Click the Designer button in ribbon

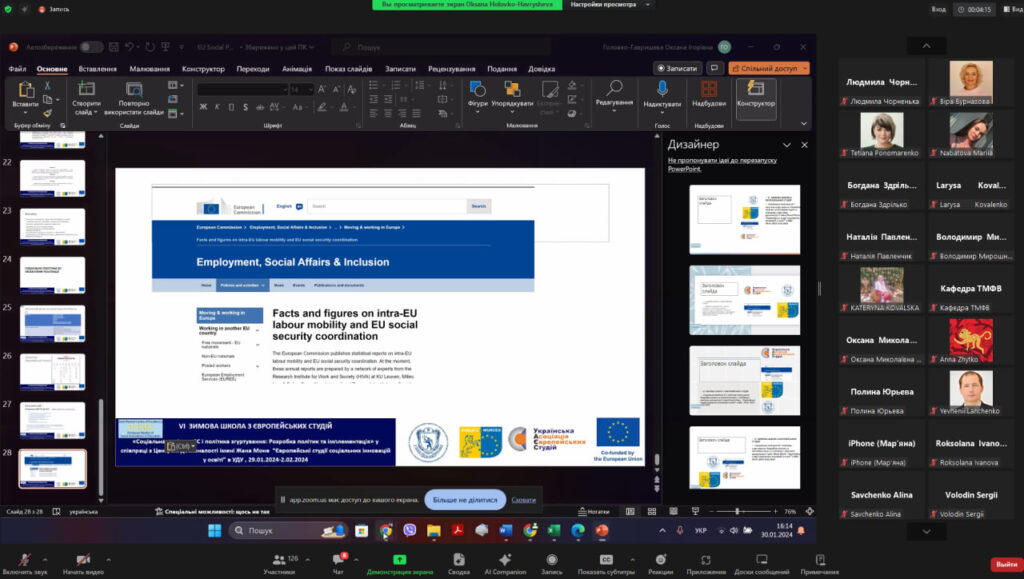click(756, 91)
